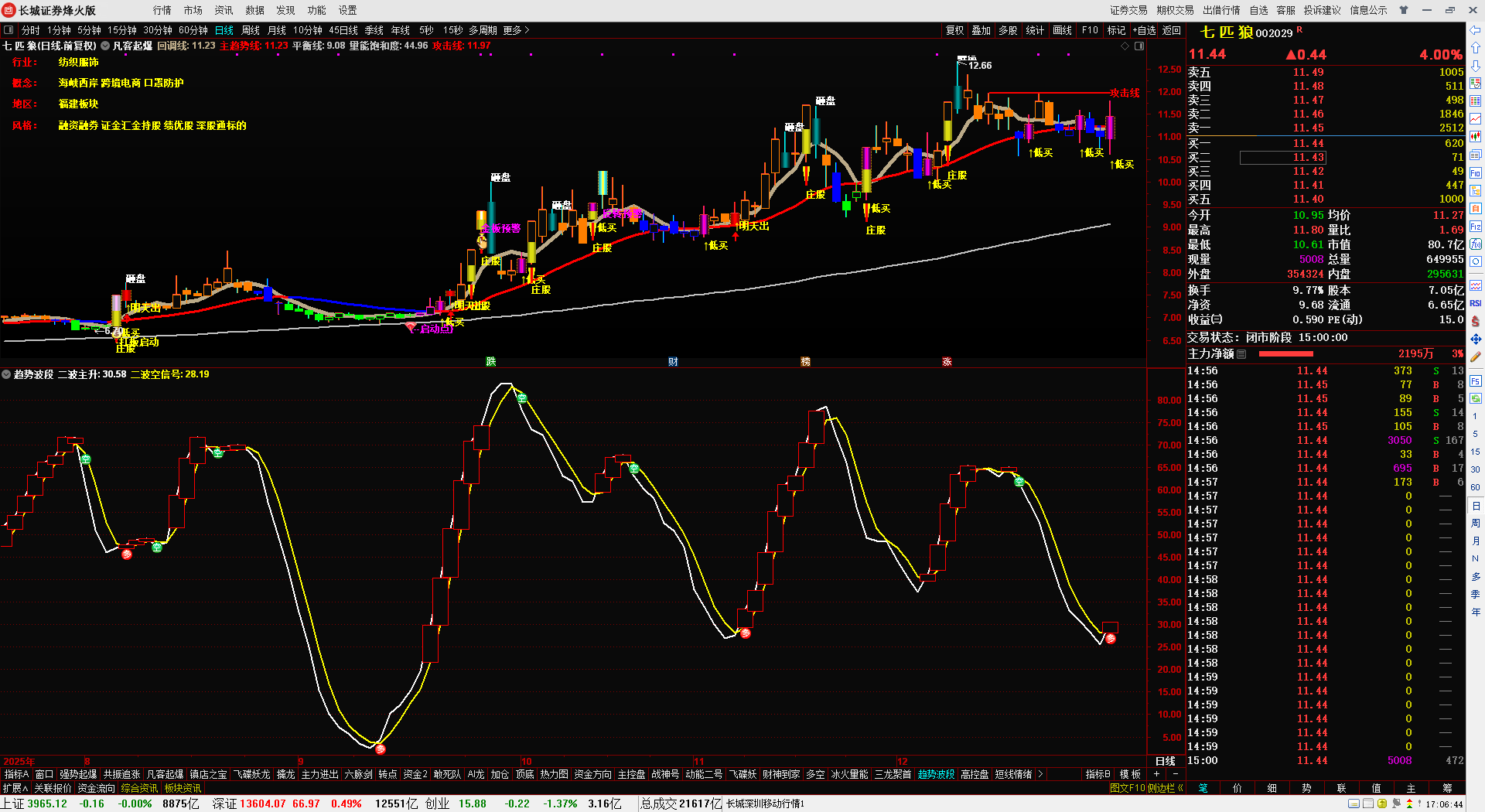Click the +自选 button

pos(1145,30)
